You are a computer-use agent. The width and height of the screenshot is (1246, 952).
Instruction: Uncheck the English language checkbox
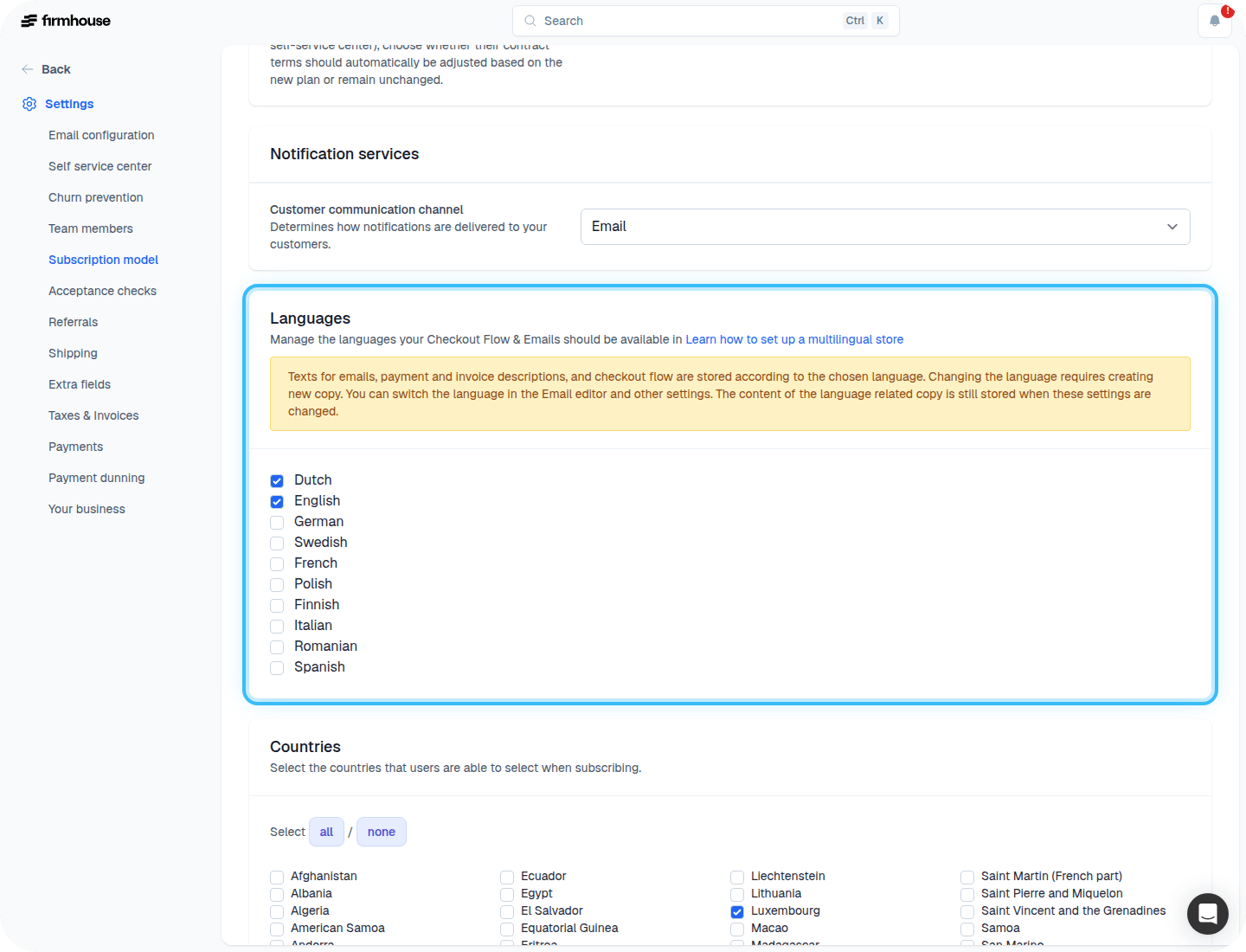pos(277,502)
